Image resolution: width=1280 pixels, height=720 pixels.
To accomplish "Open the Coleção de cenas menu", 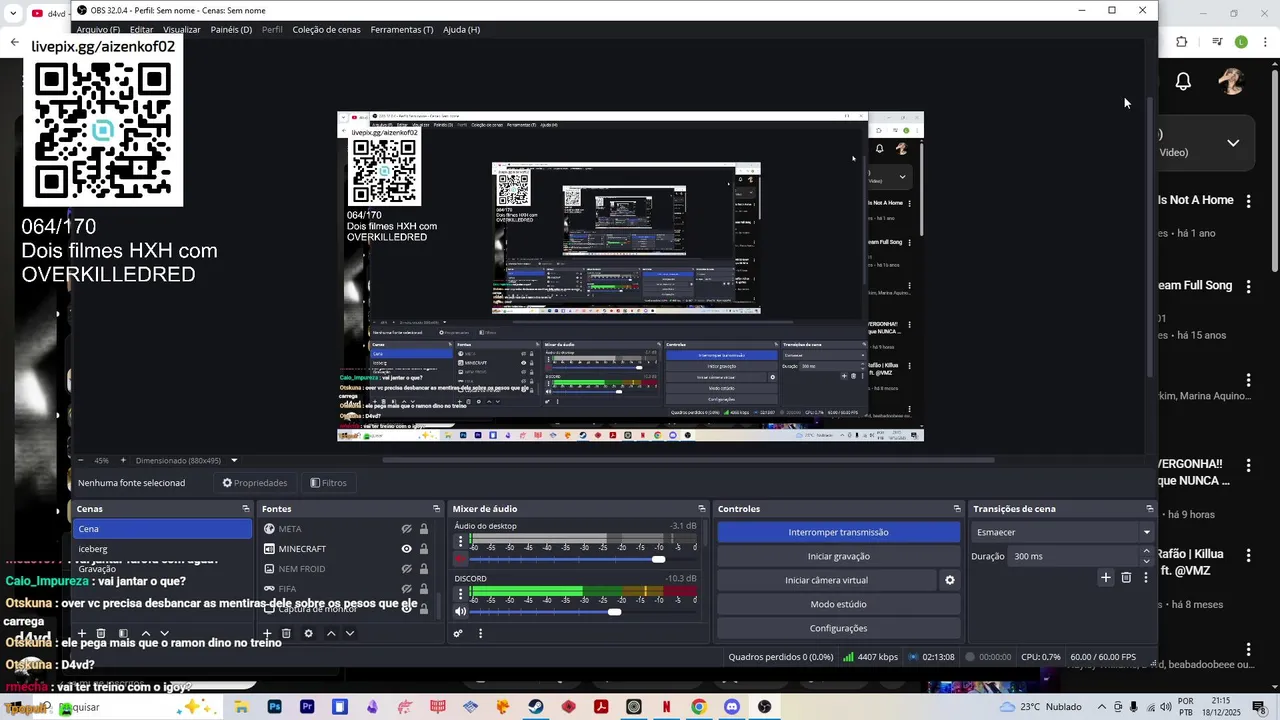I will click(326, 30).
